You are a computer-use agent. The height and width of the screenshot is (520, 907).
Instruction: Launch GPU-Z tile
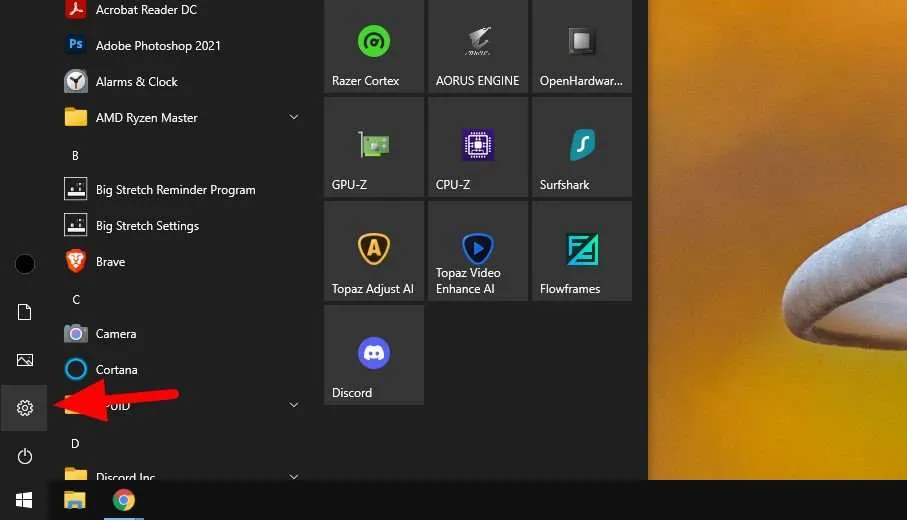tap(374, 147)
